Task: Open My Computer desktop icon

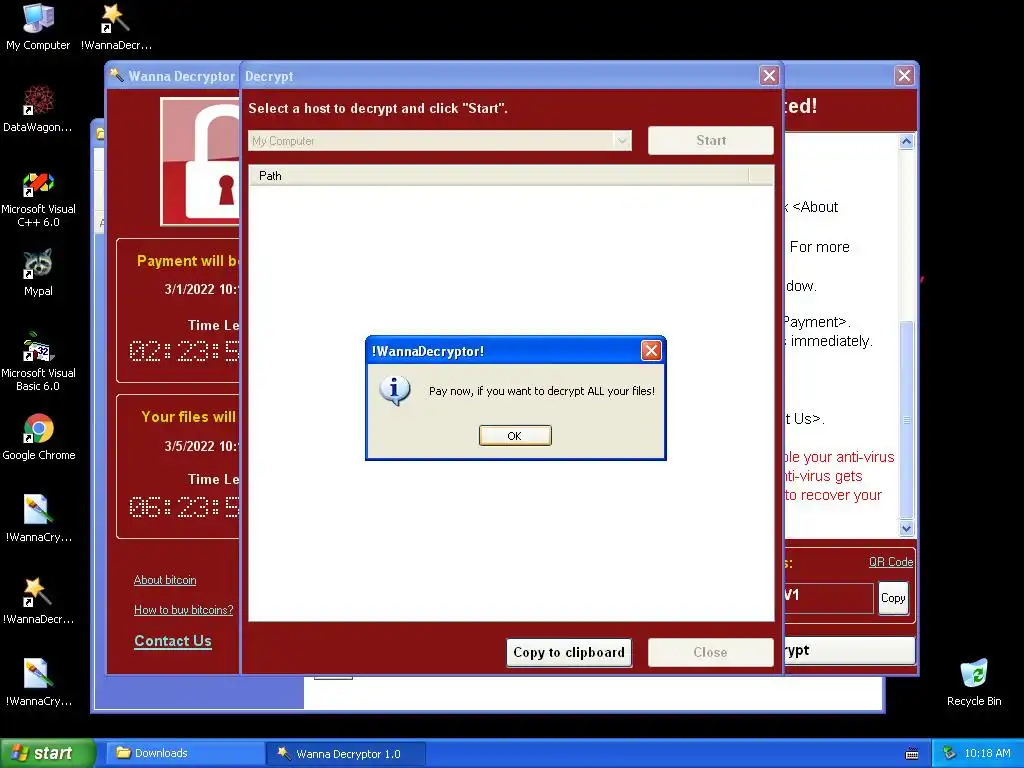Action: click(x=38, y=26)
